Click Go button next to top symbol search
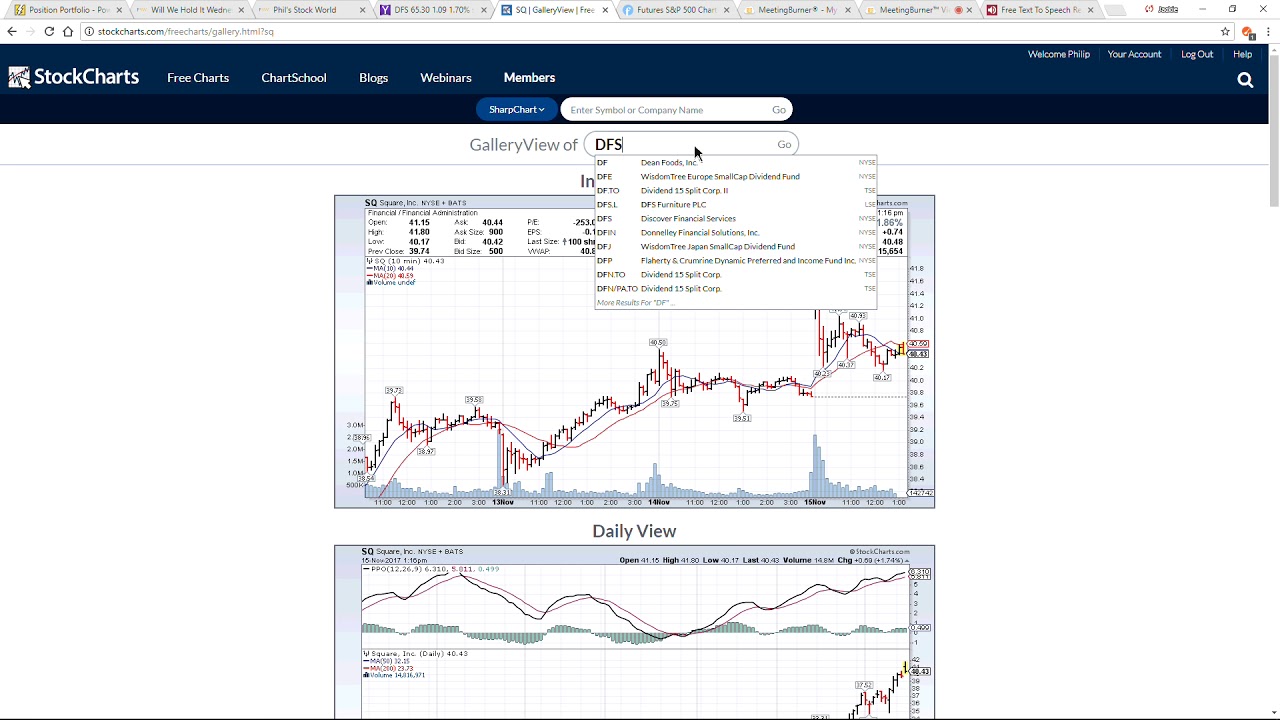Image resolution: width=1280 pixels, height=720 pixels. (779, 110)
